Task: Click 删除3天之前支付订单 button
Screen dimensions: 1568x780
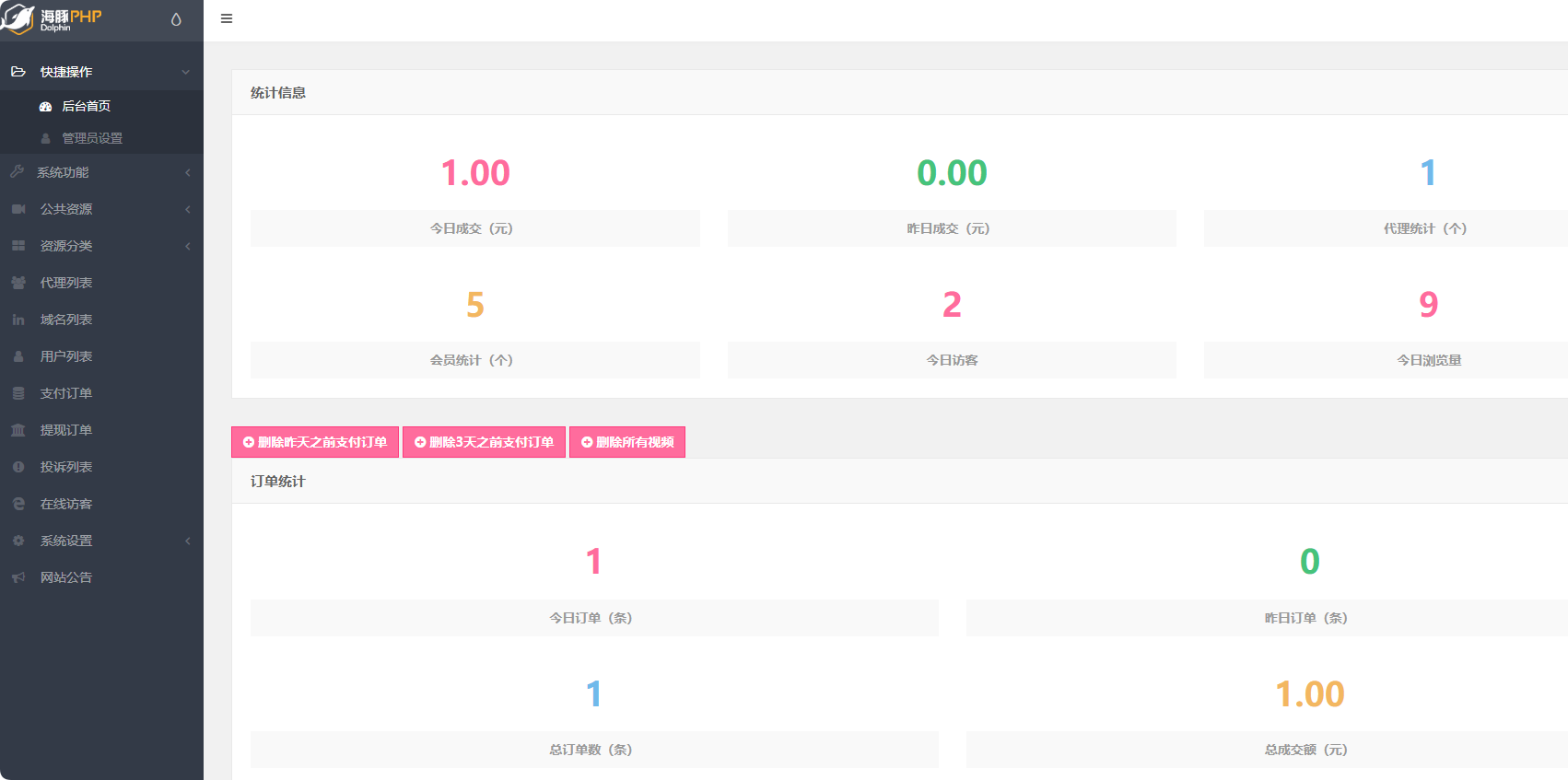Action: 484,442
